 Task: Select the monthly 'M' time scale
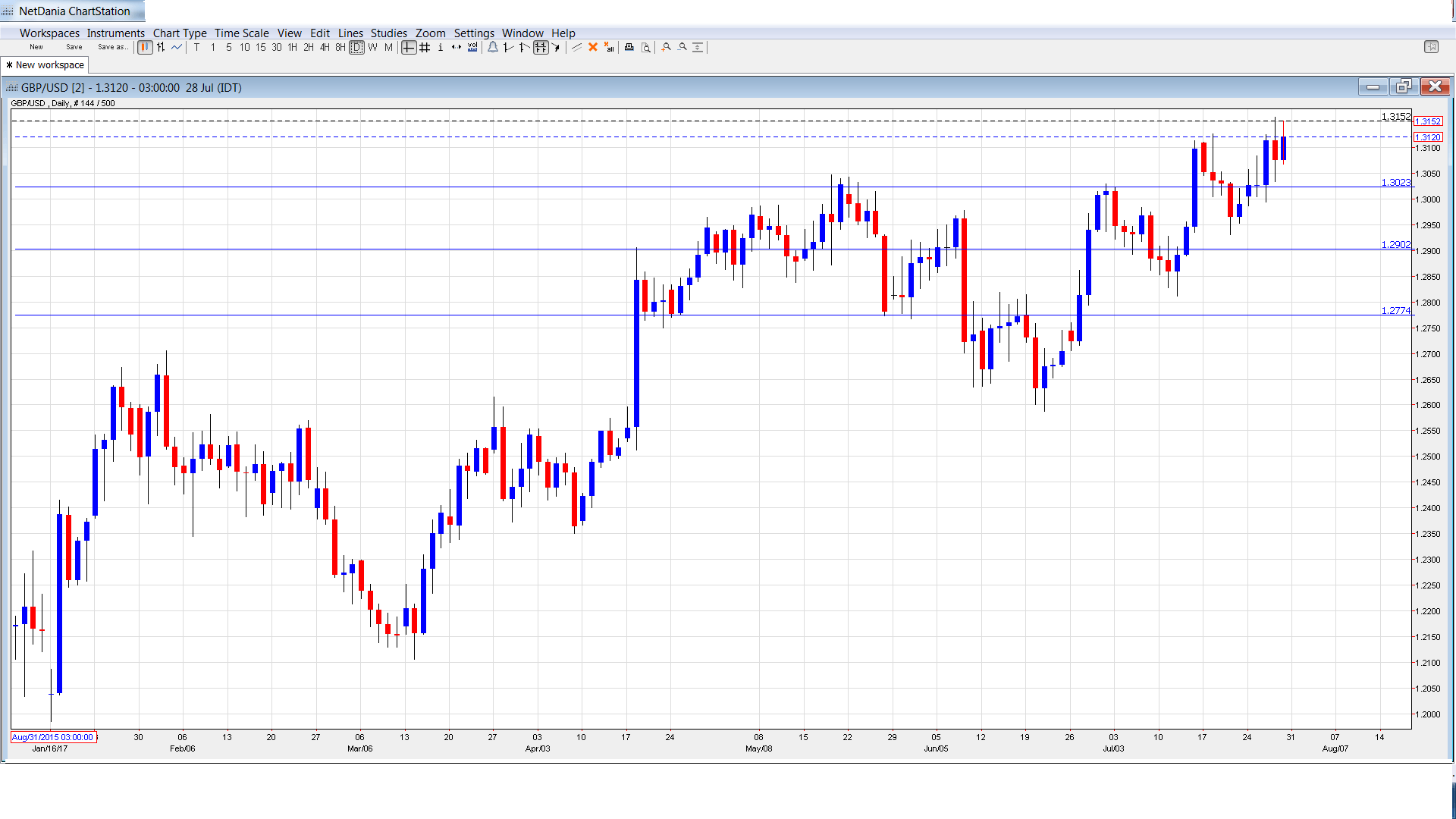(388, 47)
